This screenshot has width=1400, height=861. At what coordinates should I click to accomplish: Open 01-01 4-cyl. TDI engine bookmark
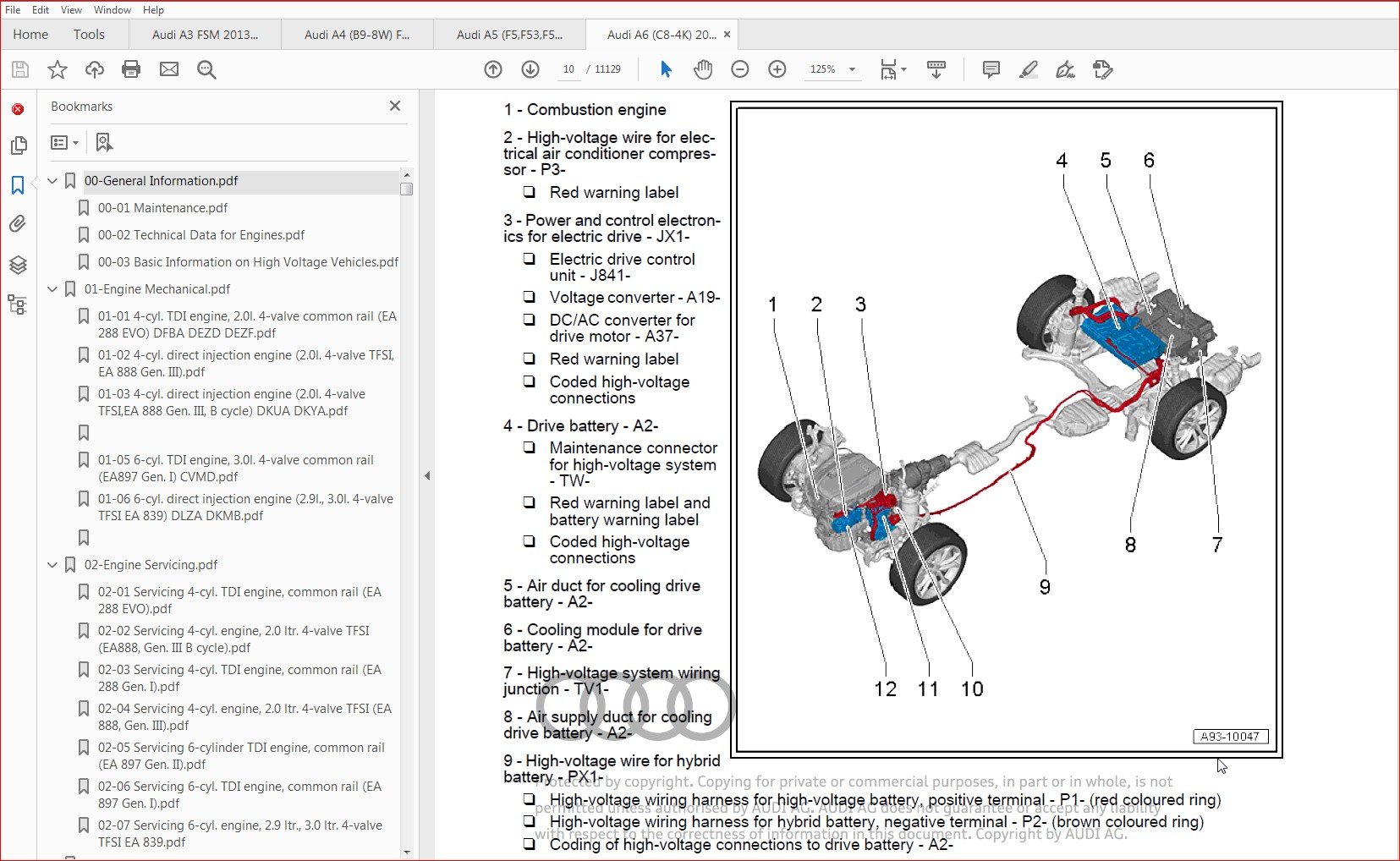(x=247, y=325)
